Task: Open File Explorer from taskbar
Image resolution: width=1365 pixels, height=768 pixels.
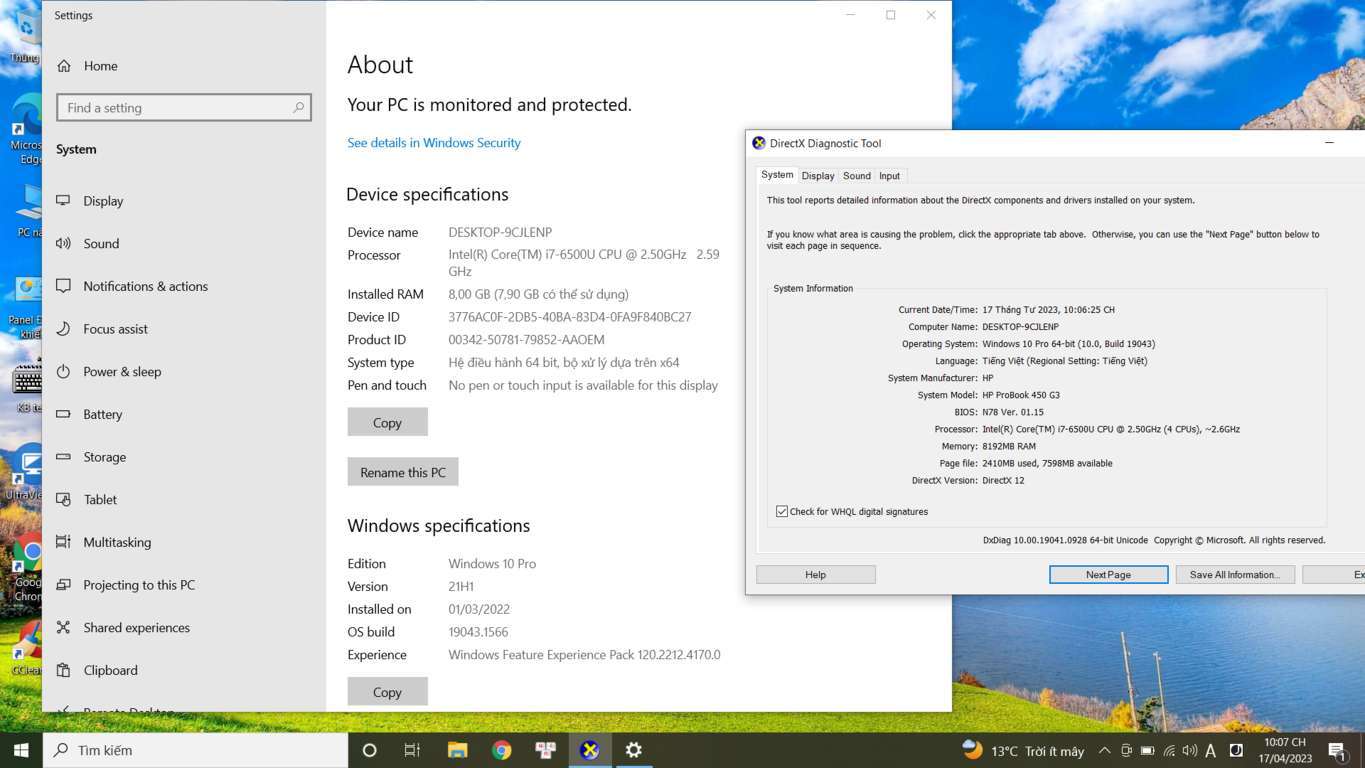Action: [457, 750]
